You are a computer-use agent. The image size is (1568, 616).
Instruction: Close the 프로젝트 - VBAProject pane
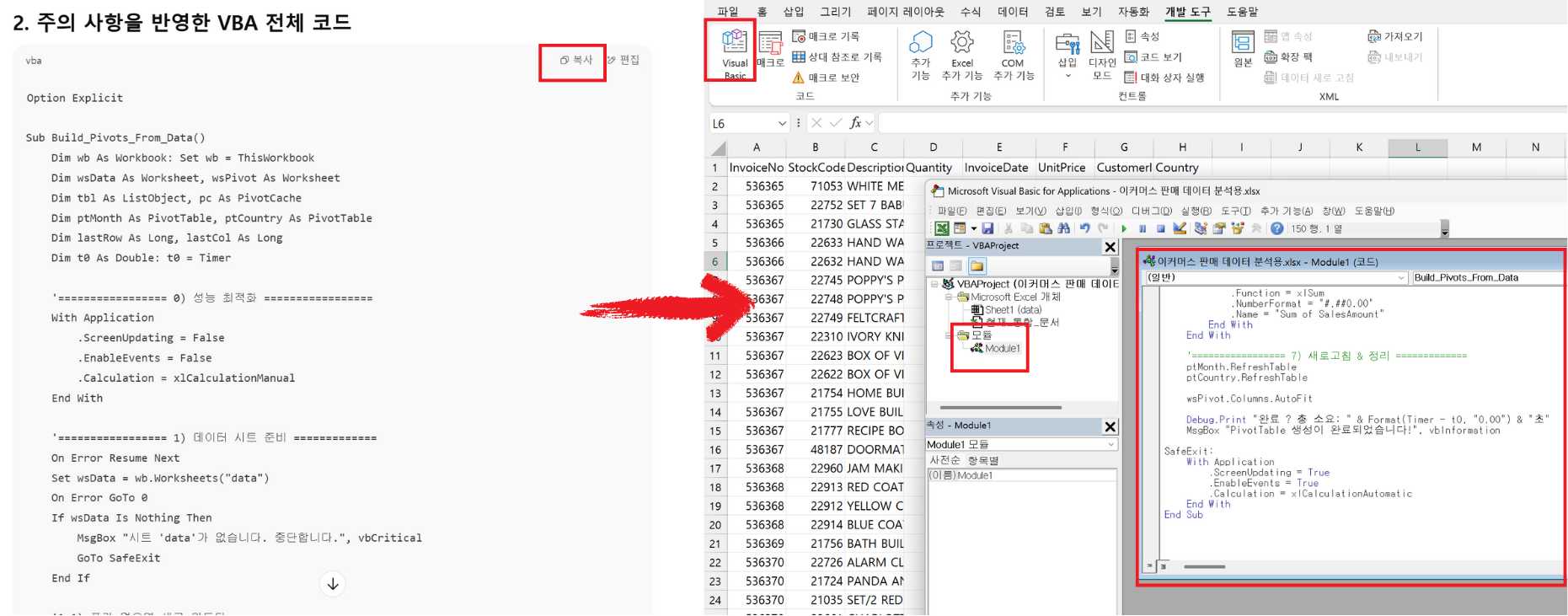[1110, 247]
